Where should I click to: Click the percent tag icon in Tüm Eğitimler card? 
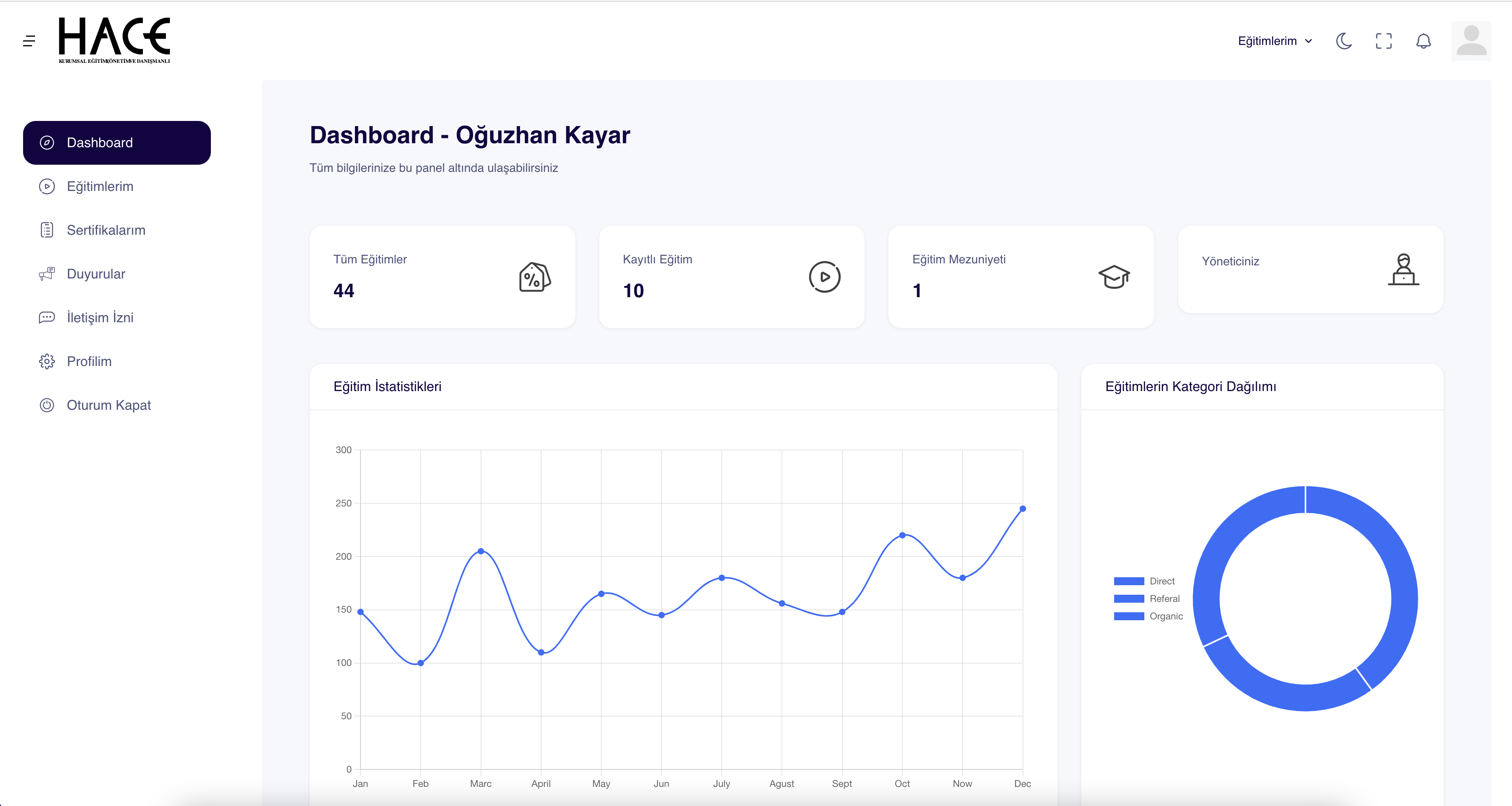[534, 277]
